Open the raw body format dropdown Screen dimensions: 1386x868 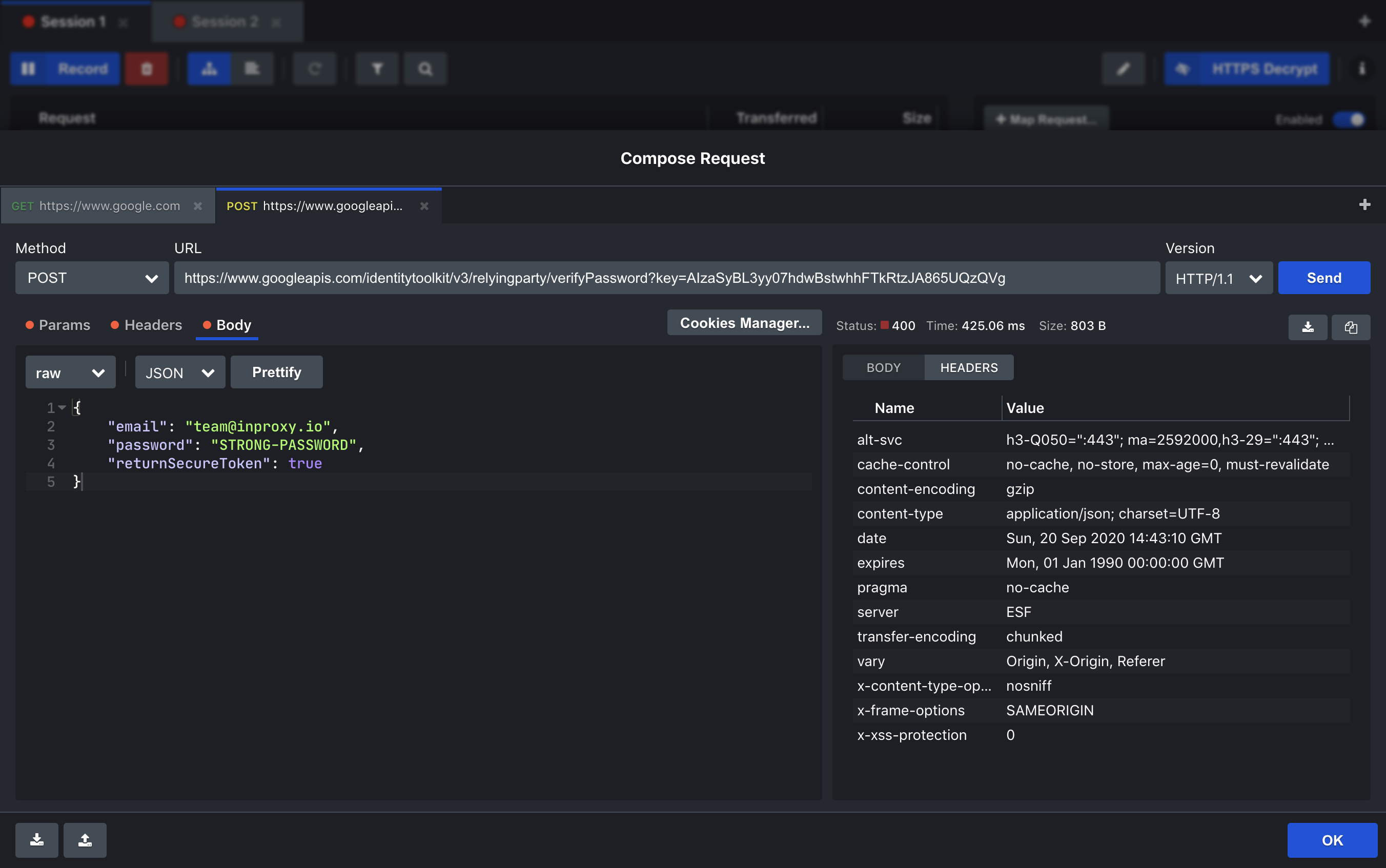click(70, 372)
